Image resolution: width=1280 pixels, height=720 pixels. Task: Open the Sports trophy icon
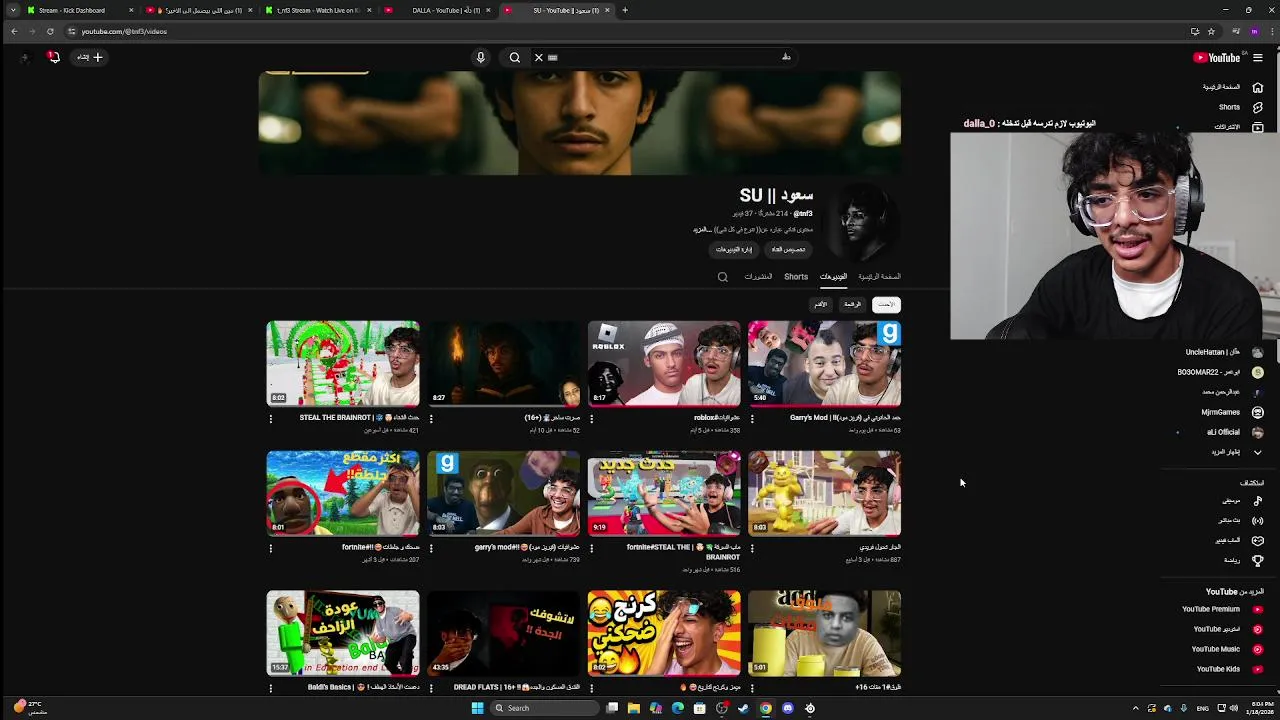point(1257,560)
